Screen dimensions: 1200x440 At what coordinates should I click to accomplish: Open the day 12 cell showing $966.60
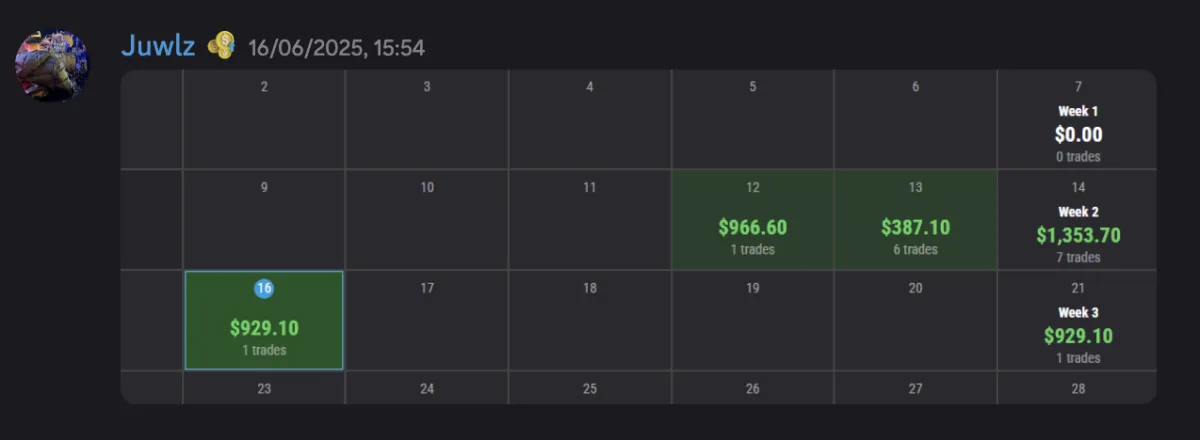[753, 220]
